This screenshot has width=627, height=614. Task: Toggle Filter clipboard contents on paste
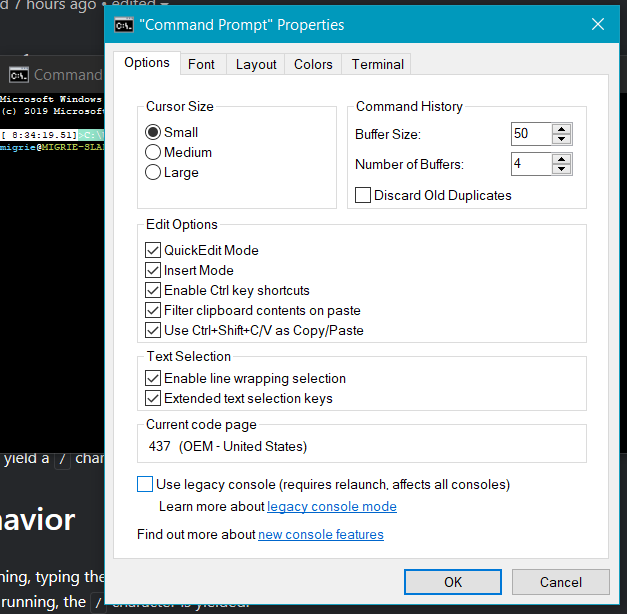tap(153, 310)
